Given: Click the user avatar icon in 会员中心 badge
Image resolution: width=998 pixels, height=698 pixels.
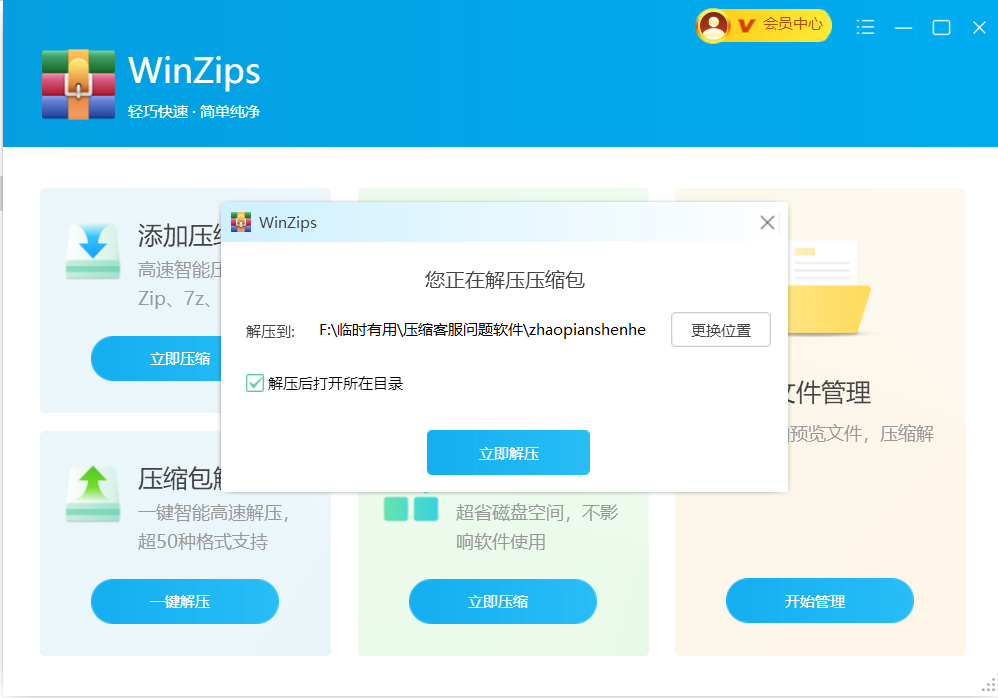Looking at the screenshot, I should click(x=713, y=25).
